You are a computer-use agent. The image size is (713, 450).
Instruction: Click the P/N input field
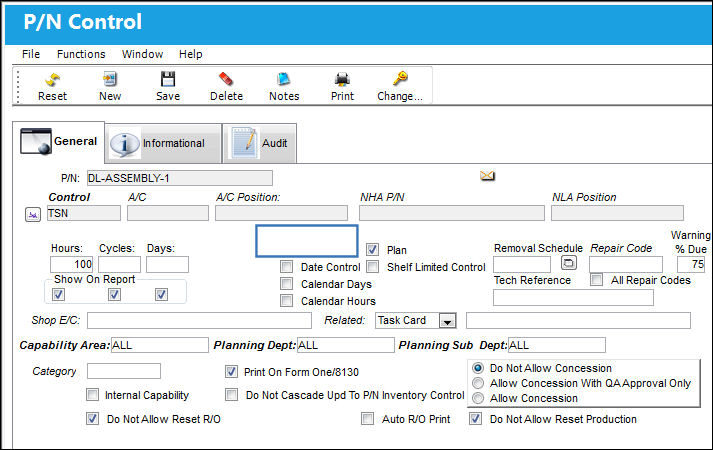tap(180, 178)
